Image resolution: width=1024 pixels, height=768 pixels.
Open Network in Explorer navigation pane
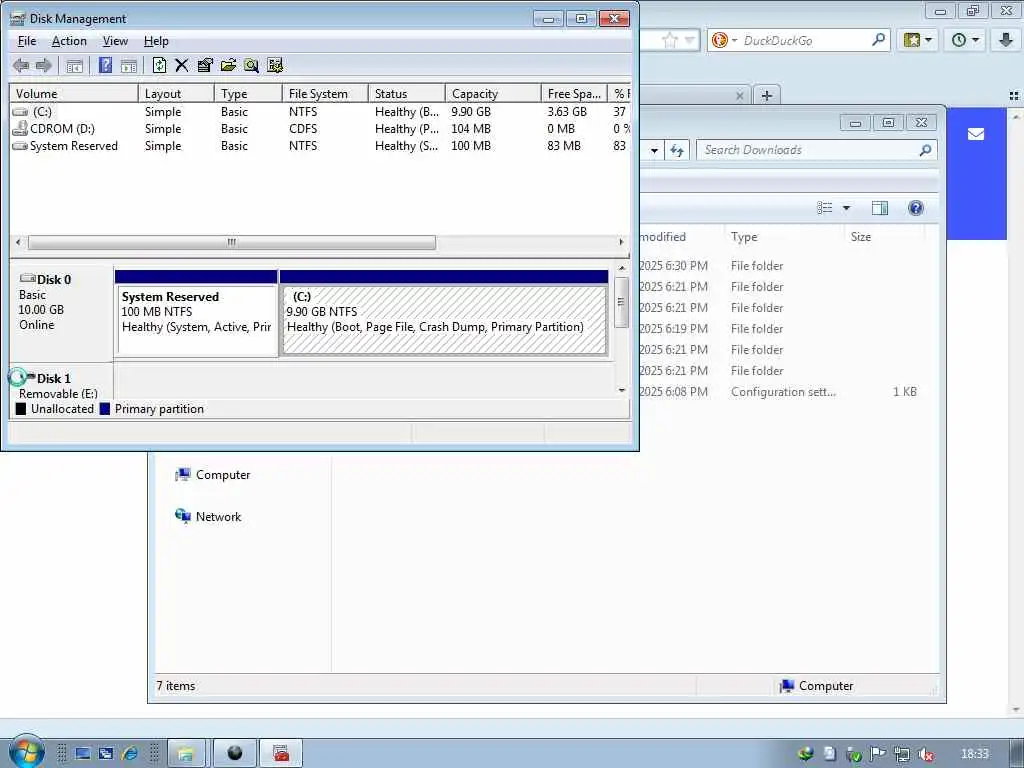click(x=208, y=517)
